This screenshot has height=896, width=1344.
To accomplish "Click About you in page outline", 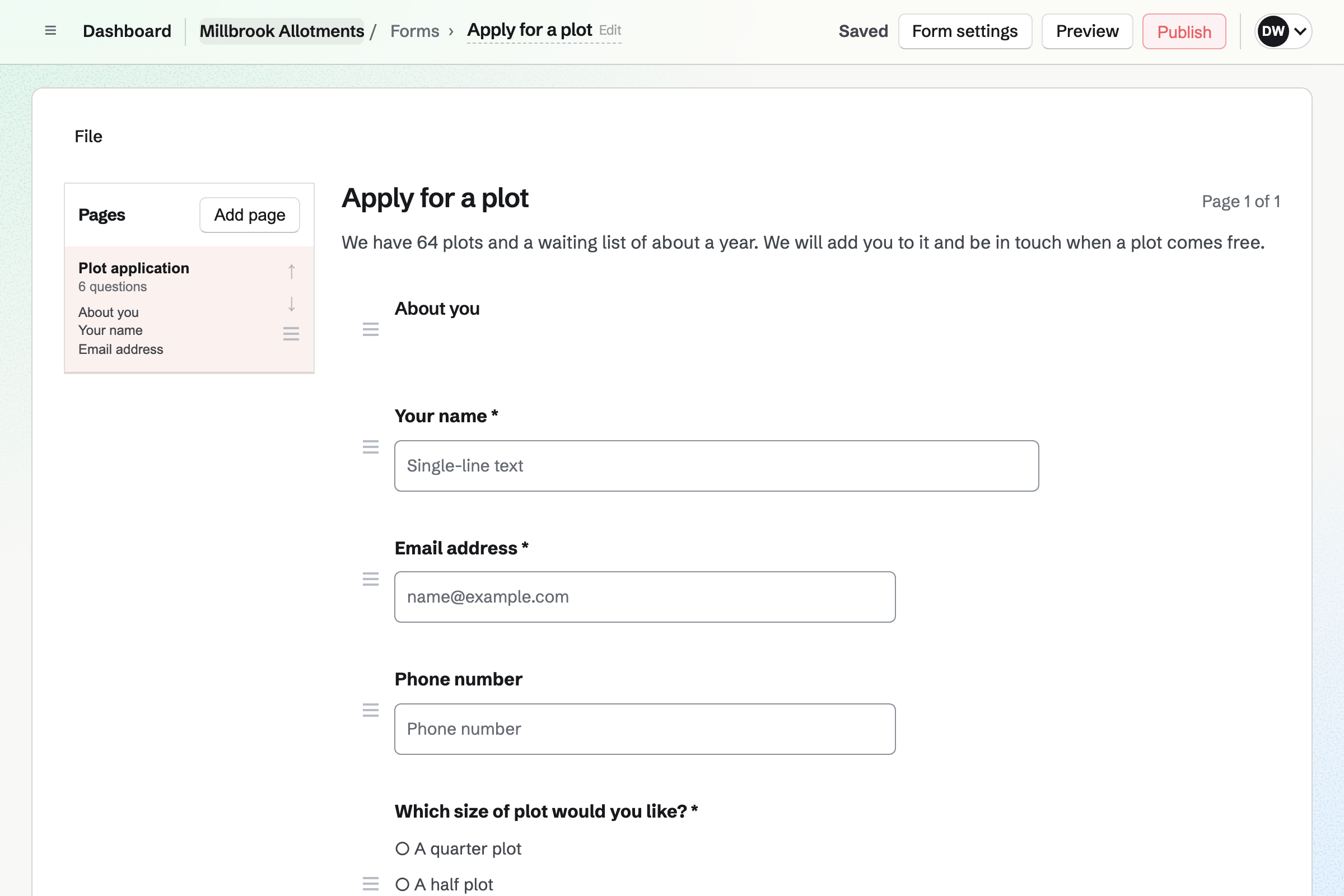I will (x=109, y=312).
